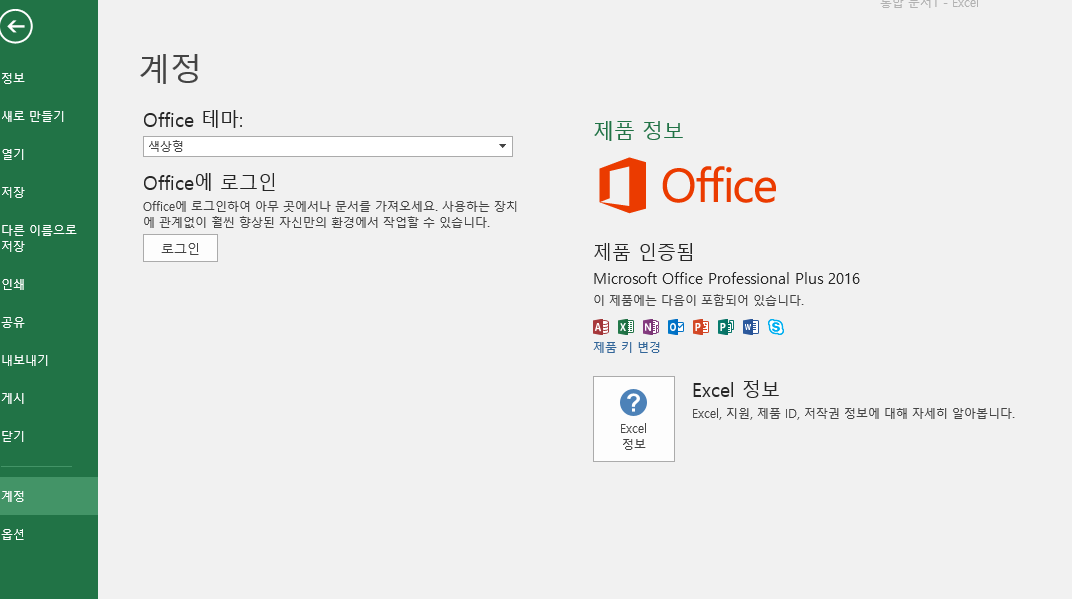
Task: Choose 열기 from the backstage menu
Action: (x=49, y=154)
